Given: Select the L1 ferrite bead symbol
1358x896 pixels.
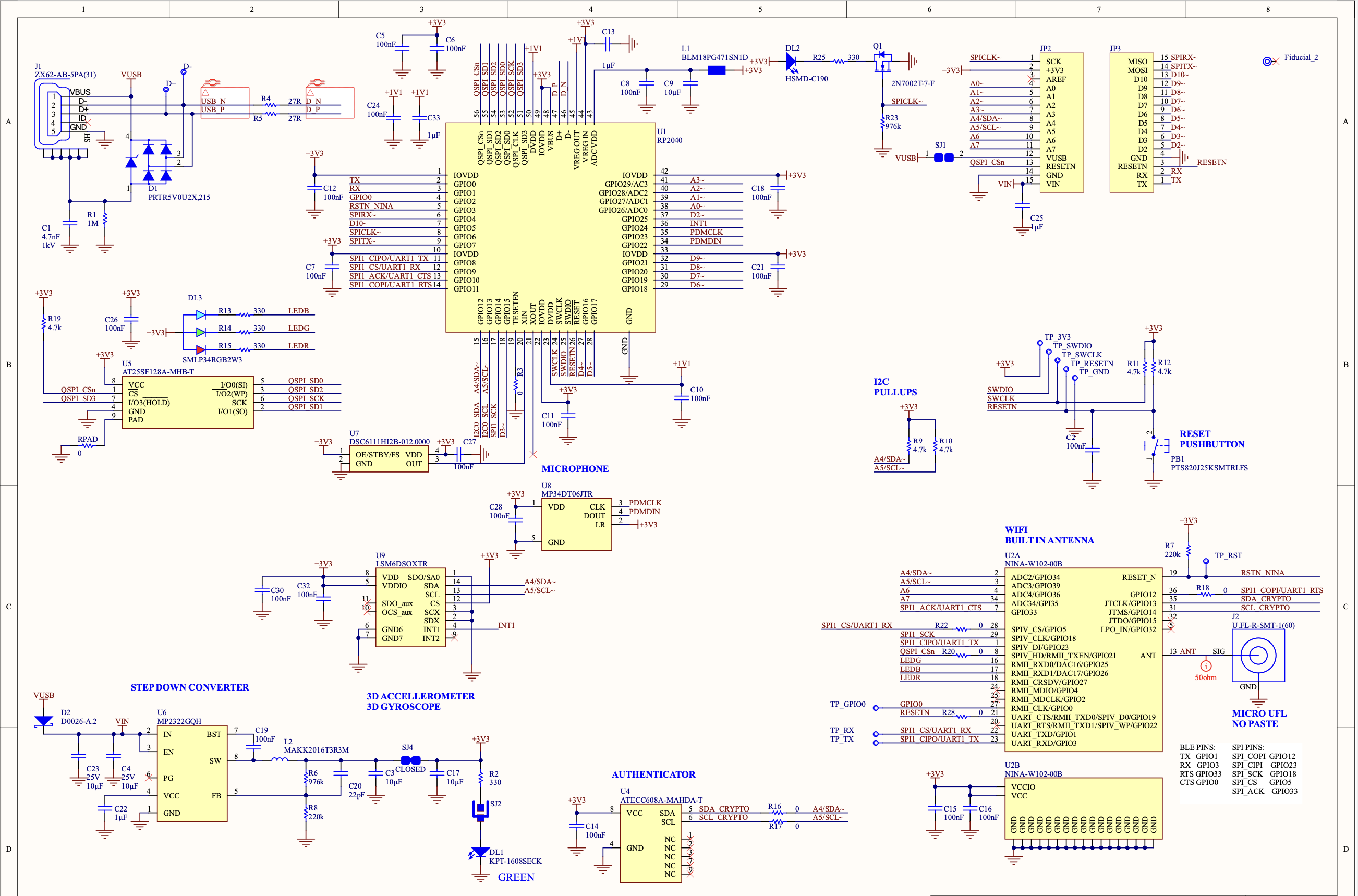Looking at the screenshot, I should 717,70.
